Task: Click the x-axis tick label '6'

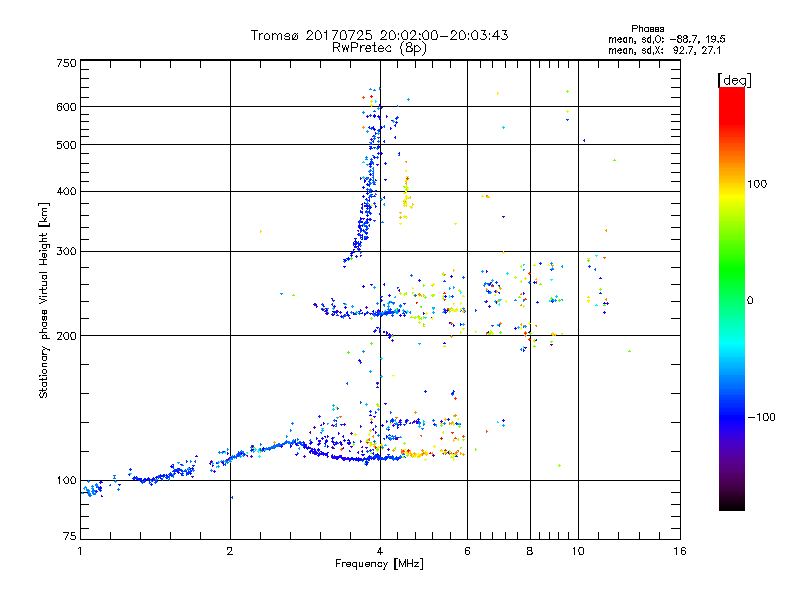Action: point(467,551)
